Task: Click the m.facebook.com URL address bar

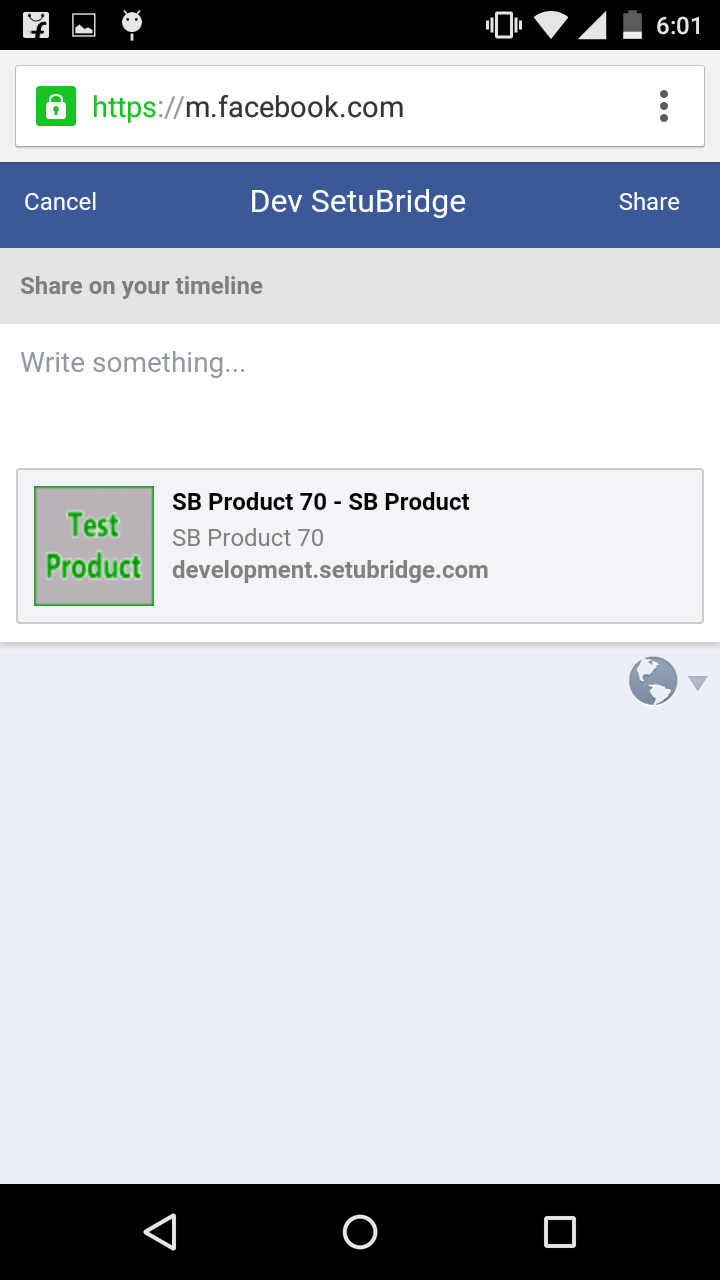Action: point(300,107)
